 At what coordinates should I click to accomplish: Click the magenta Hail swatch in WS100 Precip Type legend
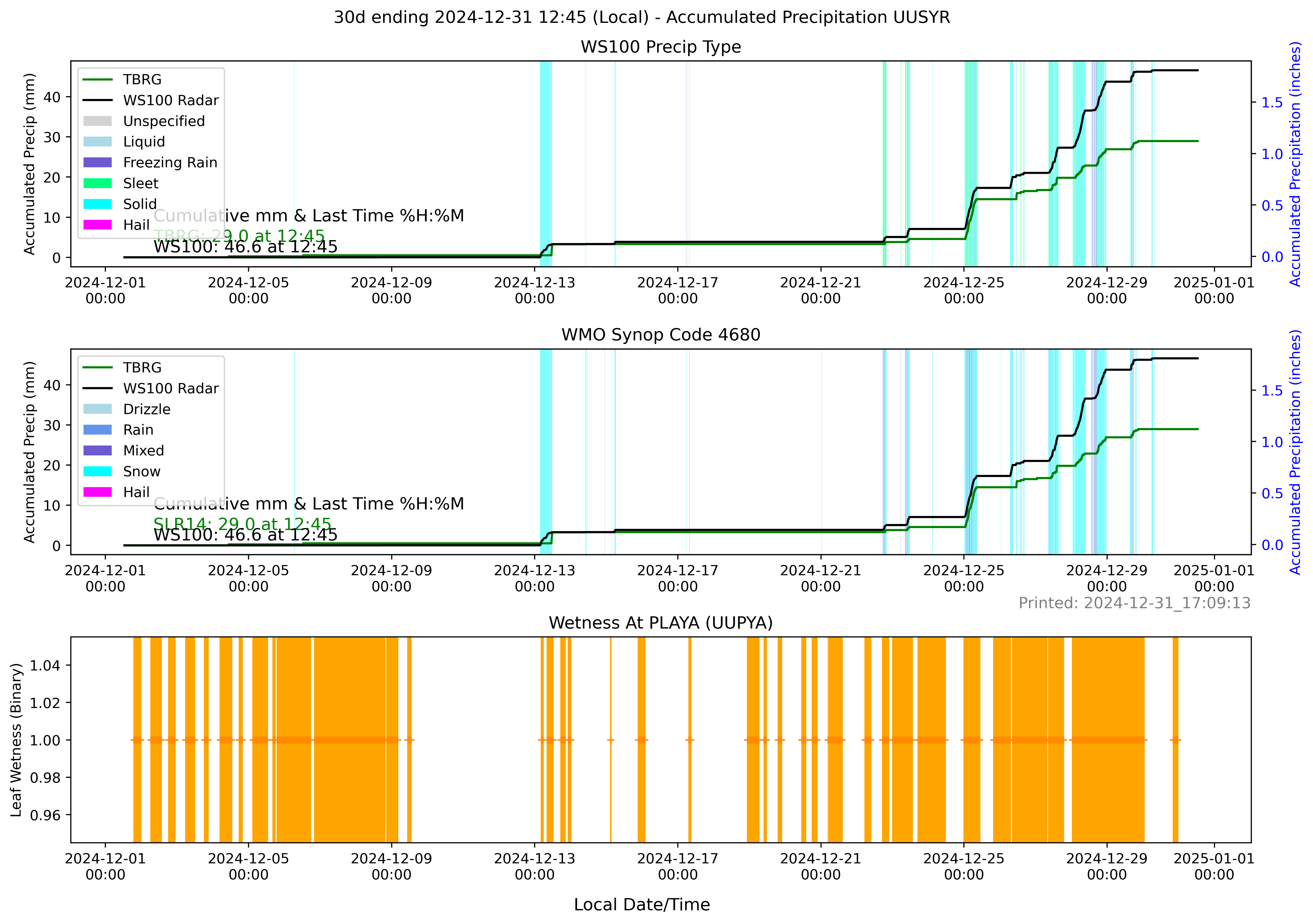tap(97, 225)
